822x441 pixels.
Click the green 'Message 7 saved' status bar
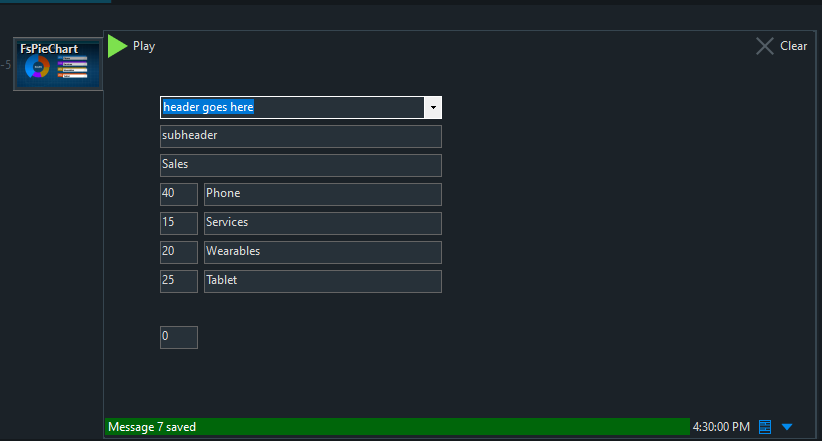397,427
